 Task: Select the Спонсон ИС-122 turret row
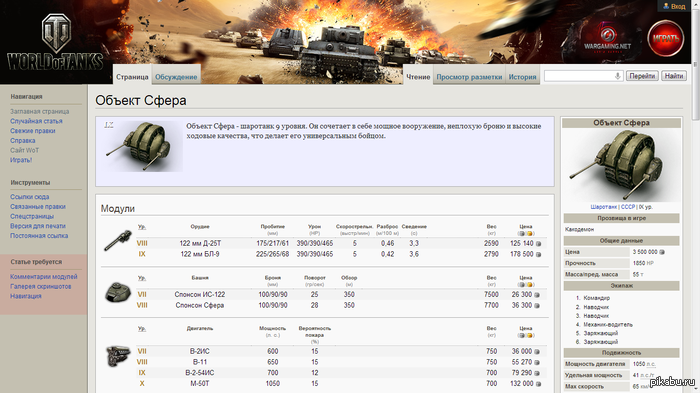click(342, 295)
